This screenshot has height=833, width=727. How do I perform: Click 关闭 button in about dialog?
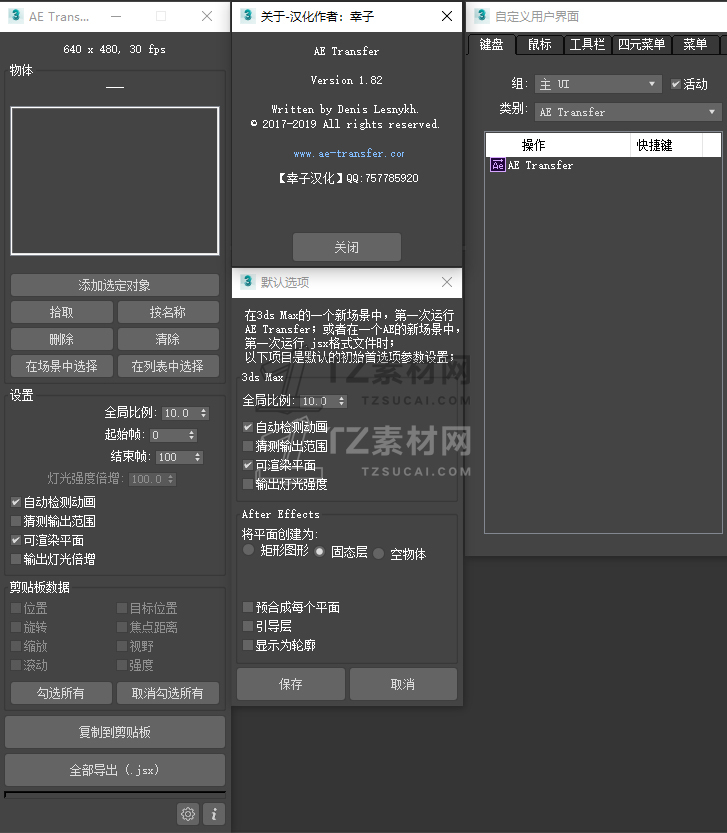346,247
